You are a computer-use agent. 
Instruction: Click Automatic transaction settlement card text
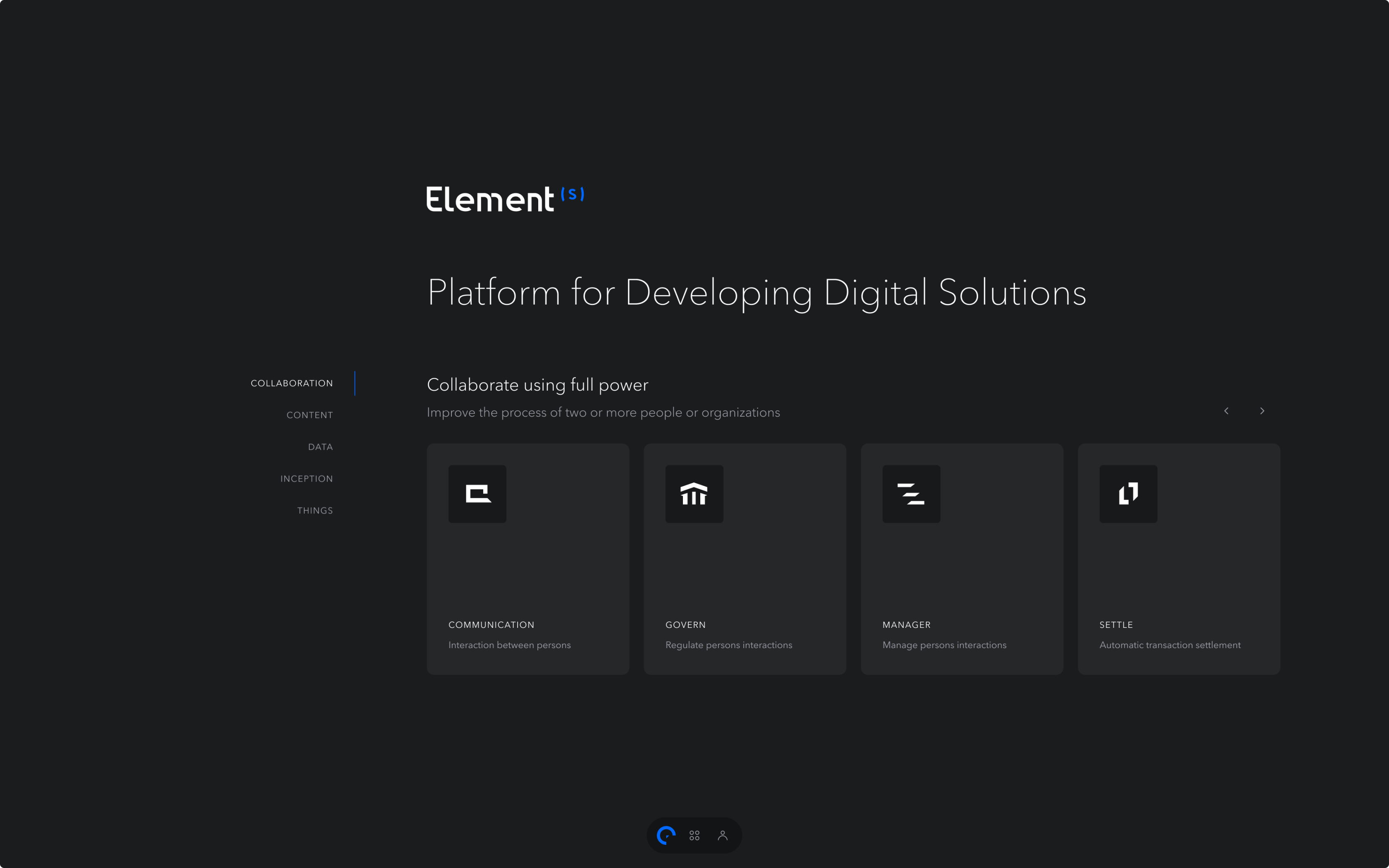point(1170,645)
